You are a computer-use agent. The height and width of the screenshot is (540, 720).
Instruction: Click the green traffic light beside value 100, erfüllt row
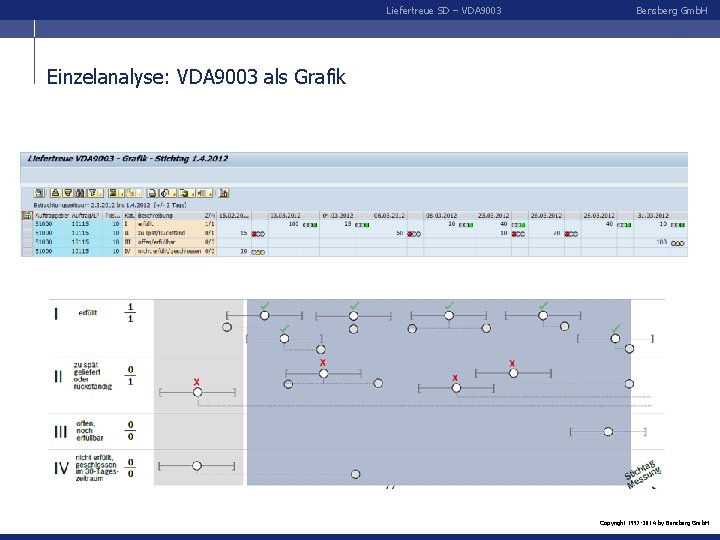[310, 225]
